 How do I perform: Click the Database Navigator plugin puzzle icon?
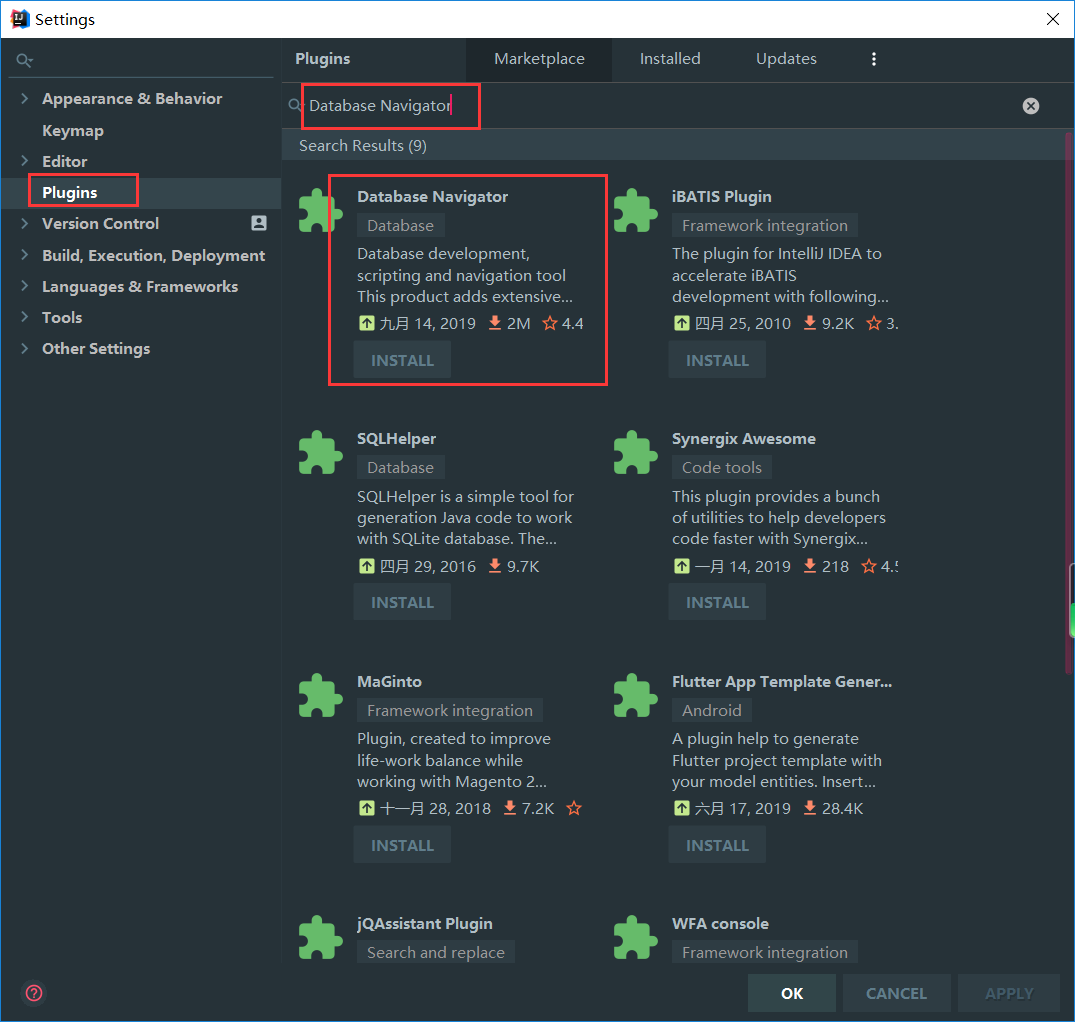[320, 210]
